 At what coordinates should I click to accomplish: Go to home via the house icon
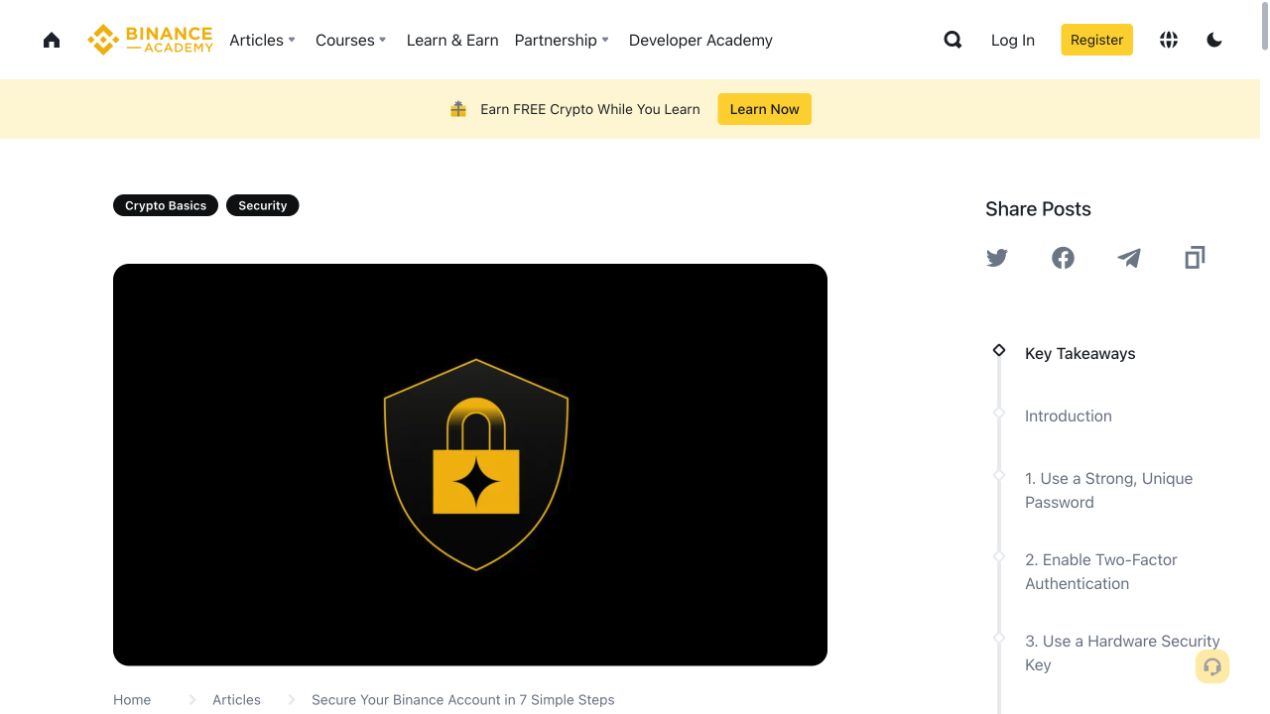[51, 40]
